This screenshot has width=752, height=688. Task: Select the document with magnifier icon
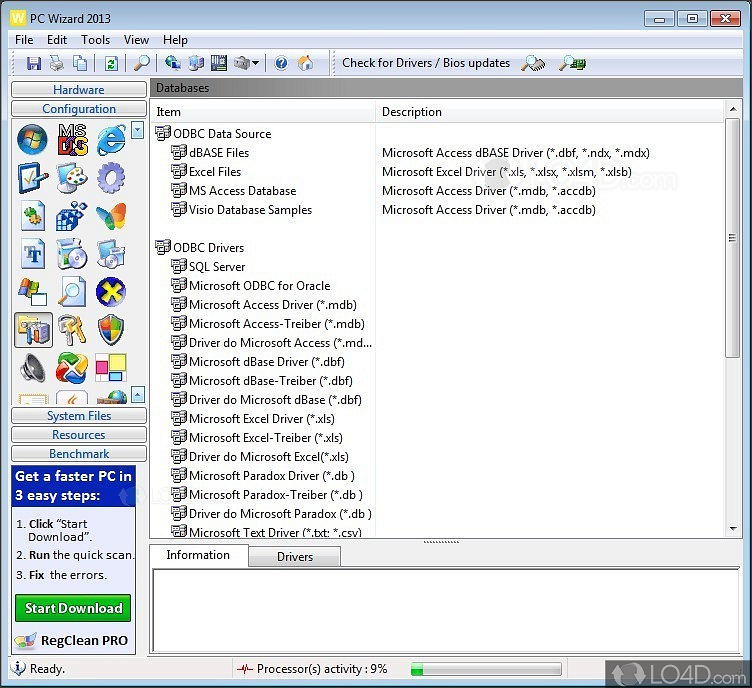point(72,292)
